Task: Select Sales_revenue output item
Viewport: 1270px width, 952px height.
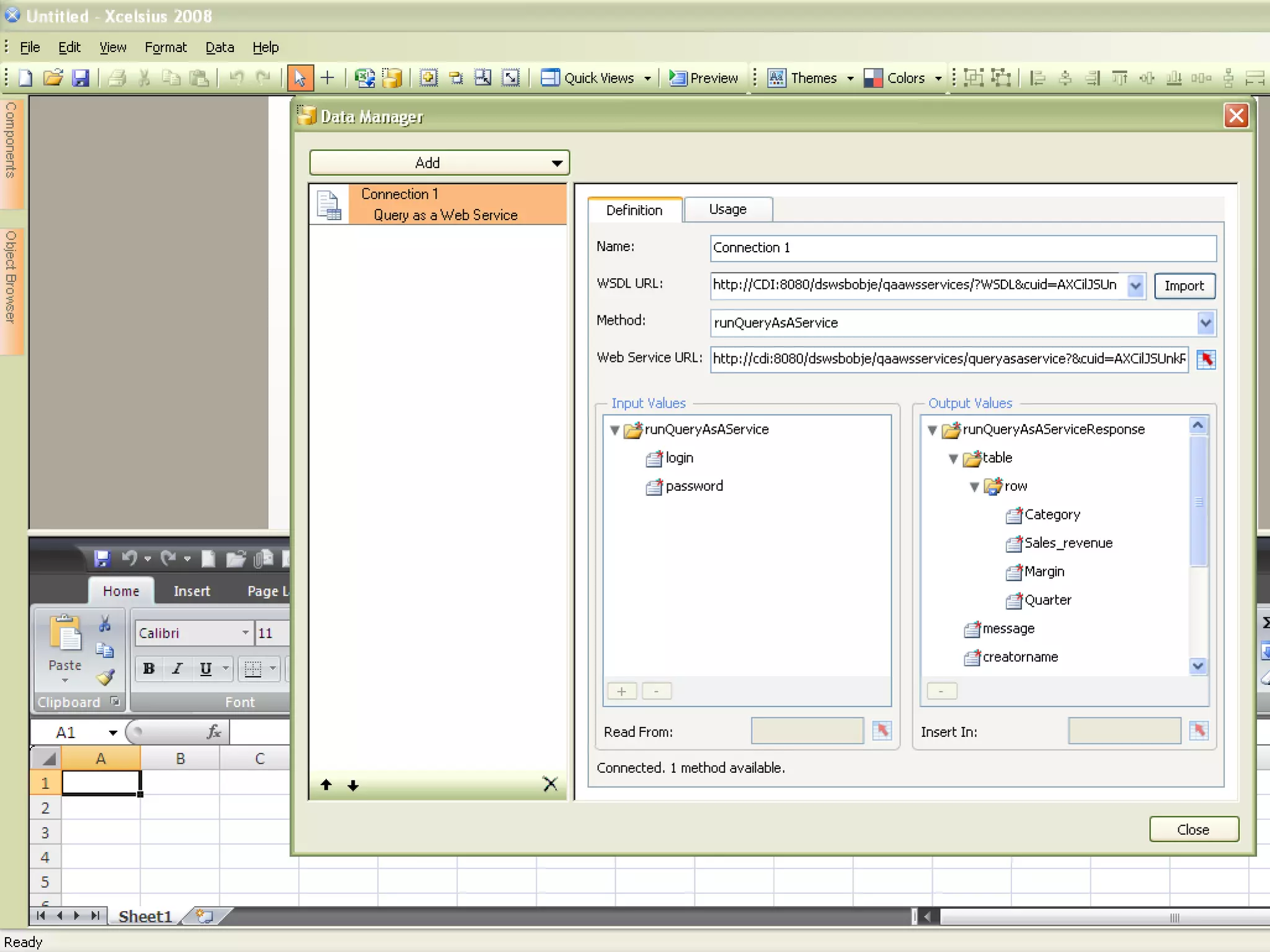Action: pyautogui.click(x=1060, y=544)
